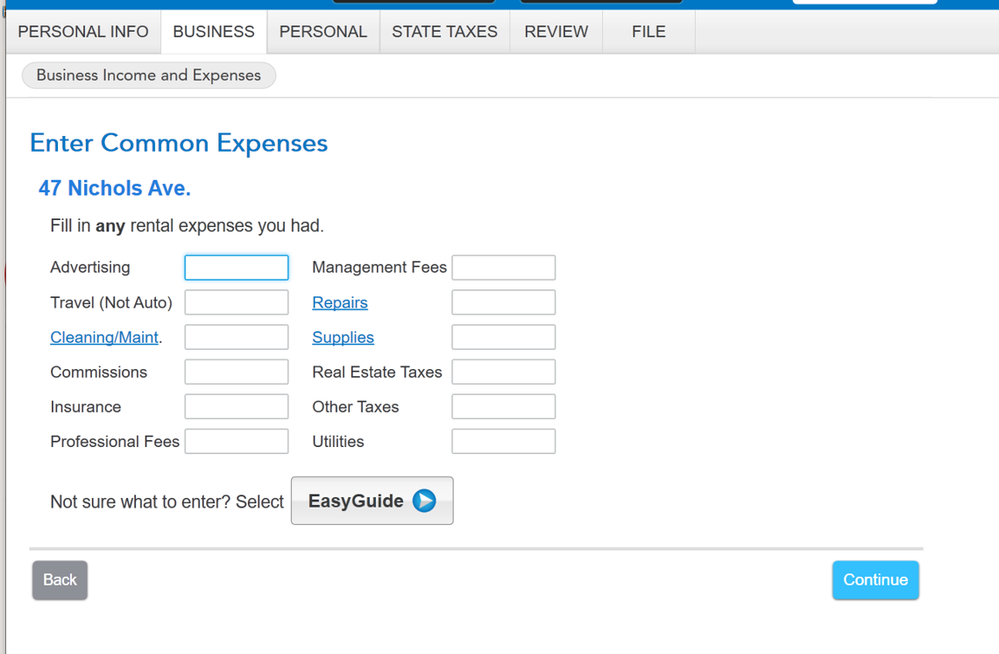Image resolution: width=999 pixels, height=654 pixels.
Task: Open the Cleaning/Maint. help link
Action: point(105,338)
